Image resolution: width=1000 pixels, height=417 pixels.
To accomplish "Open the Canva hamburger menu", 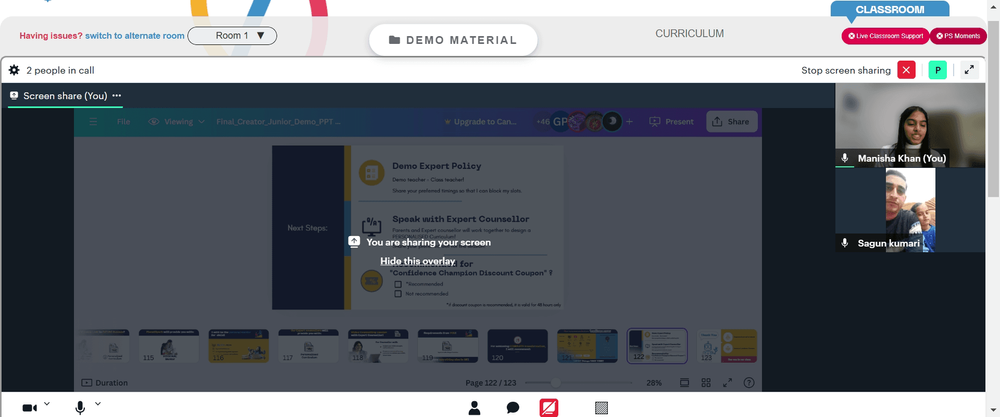I will click(x=93, y=122).
